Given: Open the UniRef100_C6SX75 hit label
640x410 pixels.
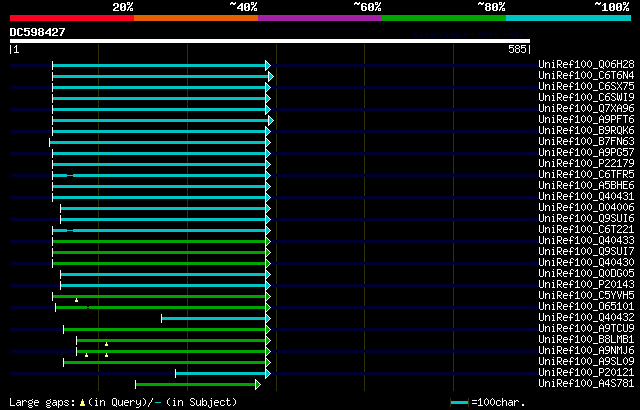Looking at the screenshot, I should click(587, 86).
